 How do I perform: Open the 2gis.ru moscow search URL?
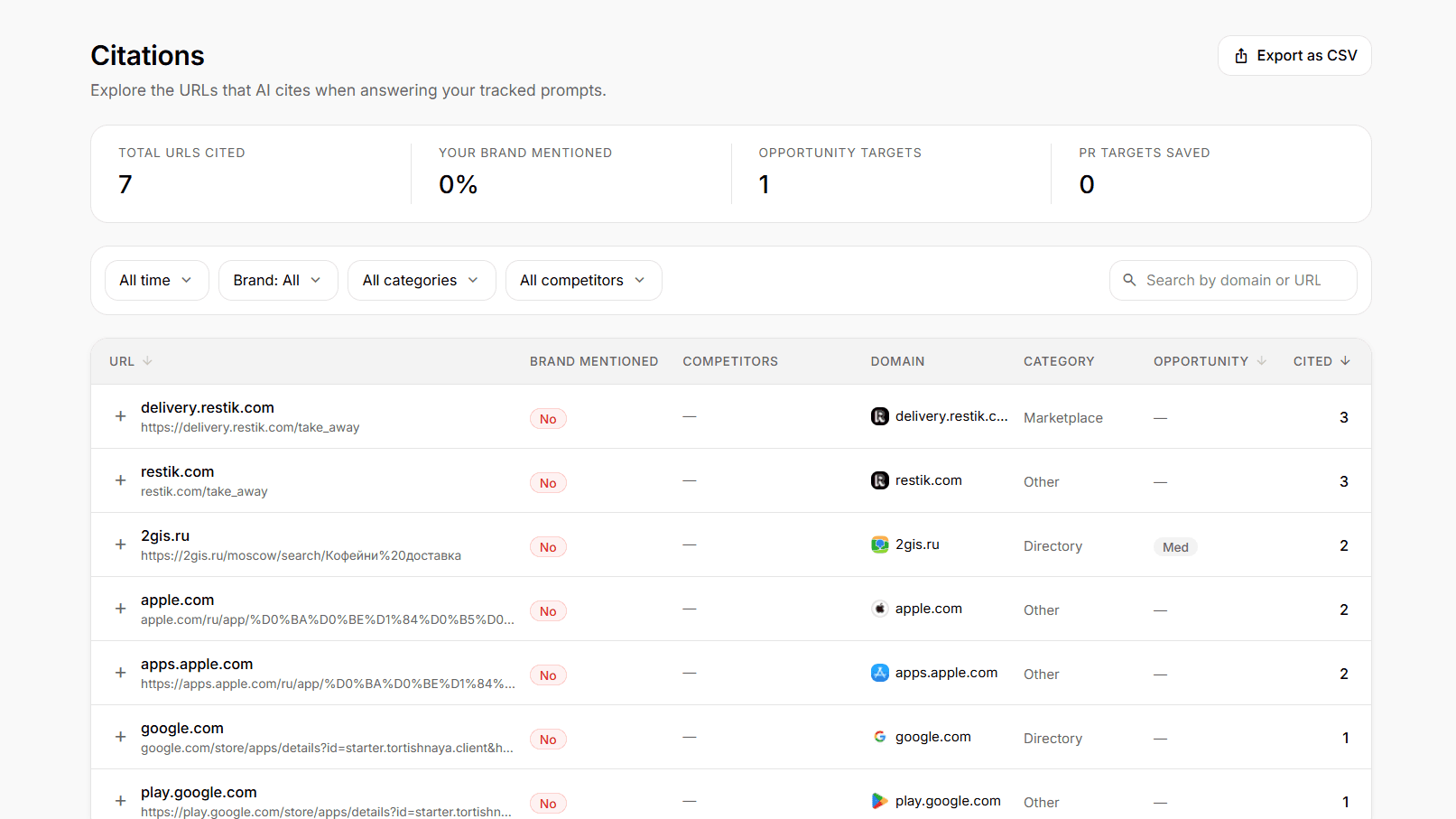click(x=301, y=555)
